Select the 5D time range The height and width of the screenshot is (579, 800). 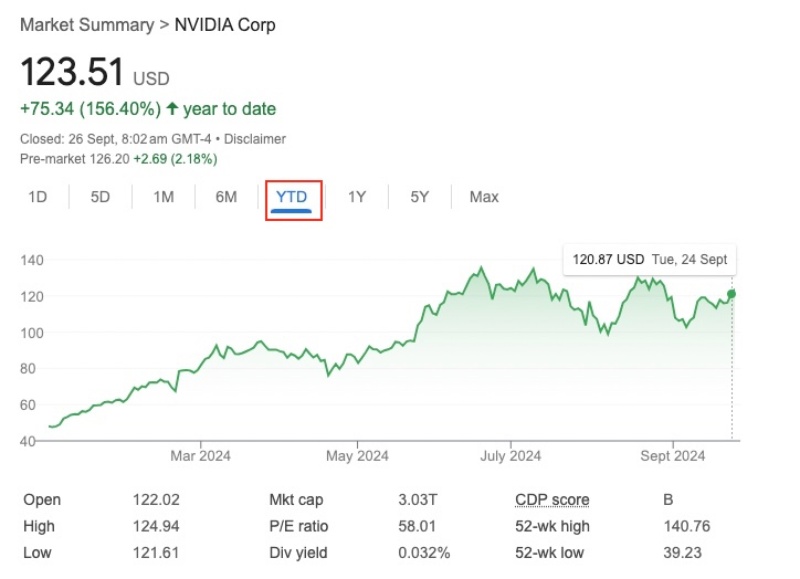(x=100, y=197)
